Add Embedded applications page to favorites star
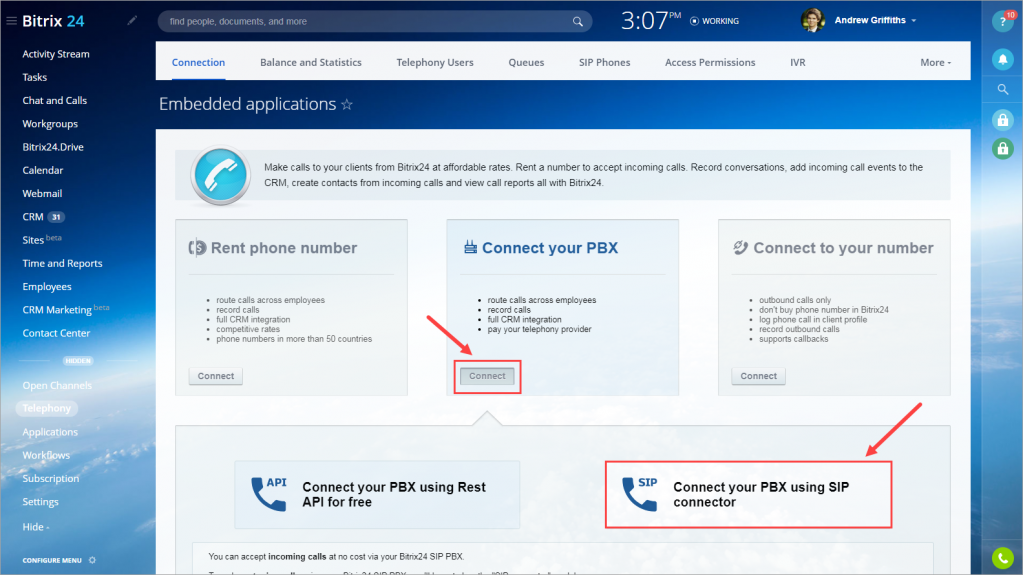The height and width of the screenshot is (575, 1023). (347, 104)
